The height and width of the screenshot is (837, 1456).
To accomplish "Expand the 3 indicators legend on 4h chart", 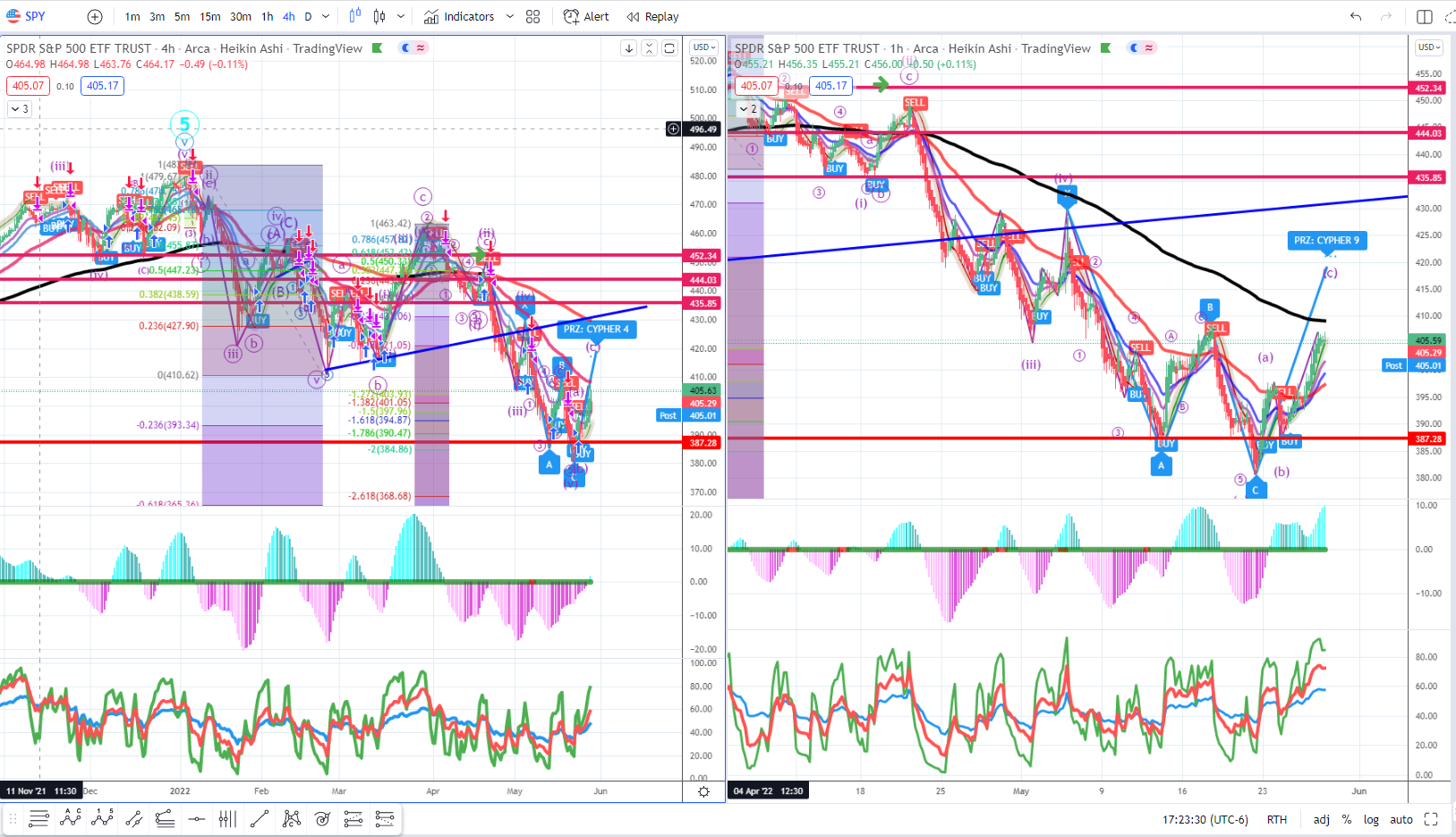I will coord(20,109).
